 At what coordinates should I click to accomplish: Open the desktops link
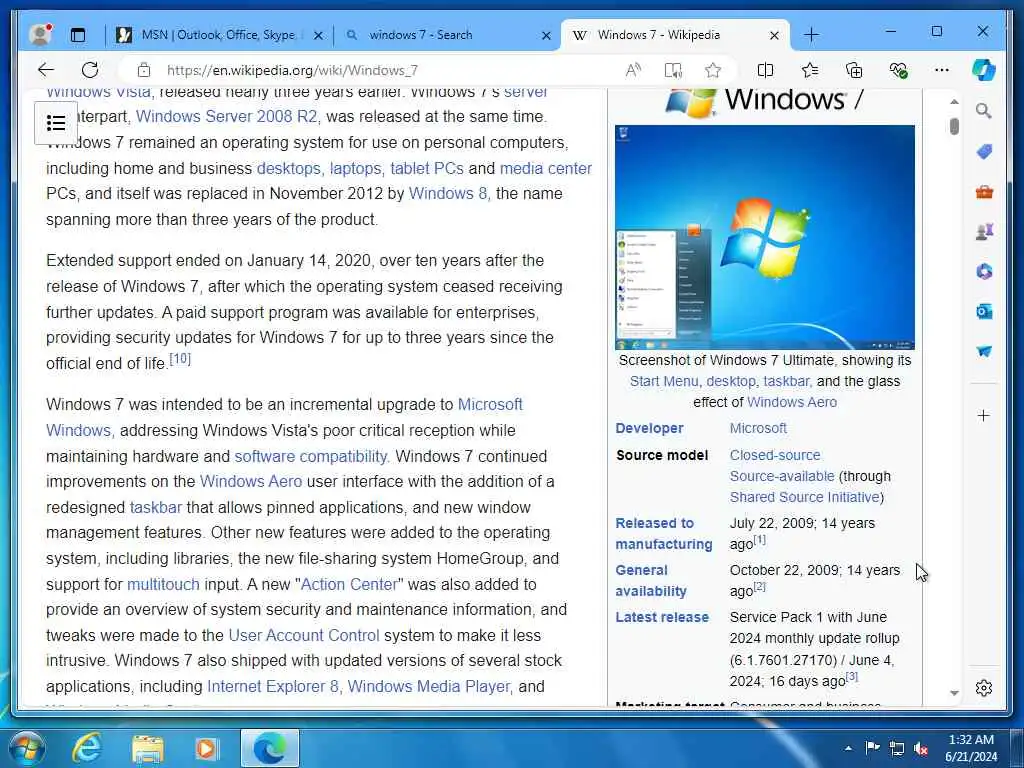(x=288, y=168)
